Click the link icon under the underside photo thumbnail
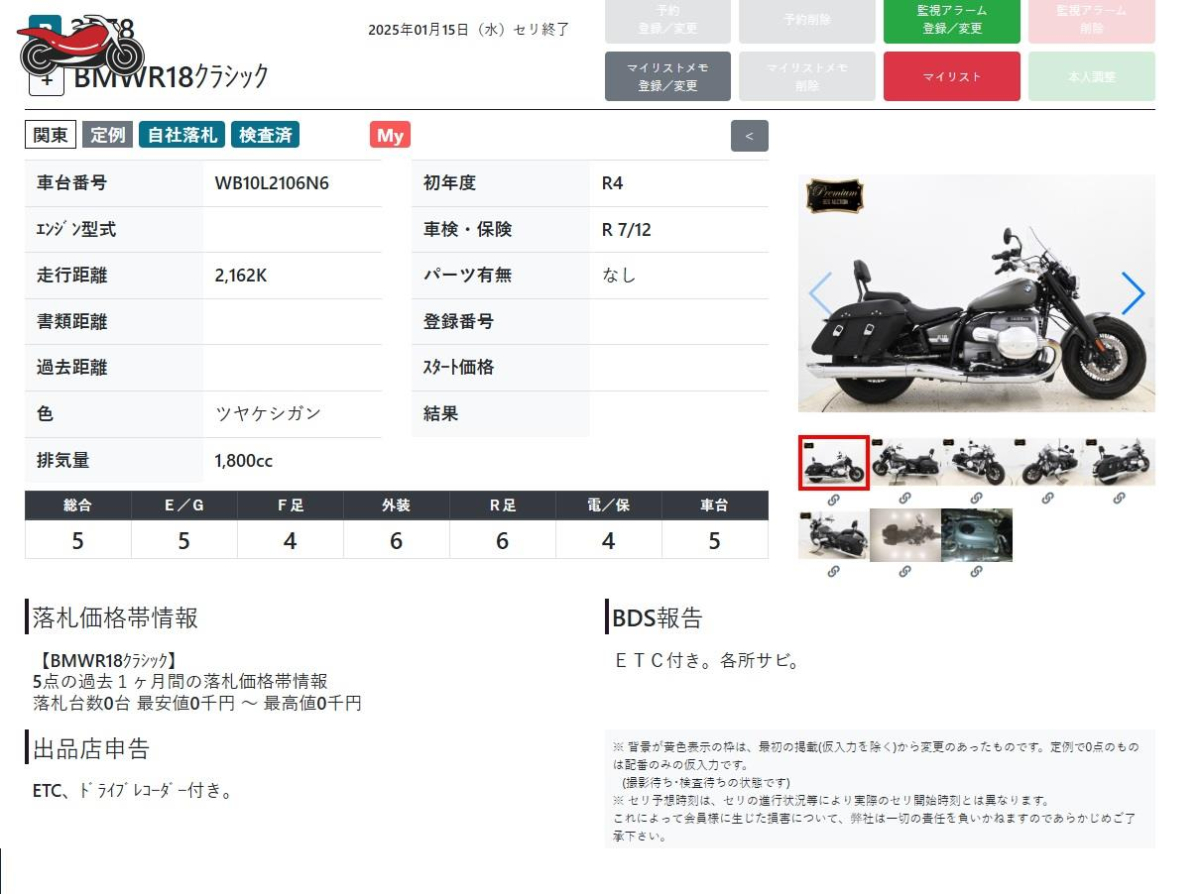 905,572
